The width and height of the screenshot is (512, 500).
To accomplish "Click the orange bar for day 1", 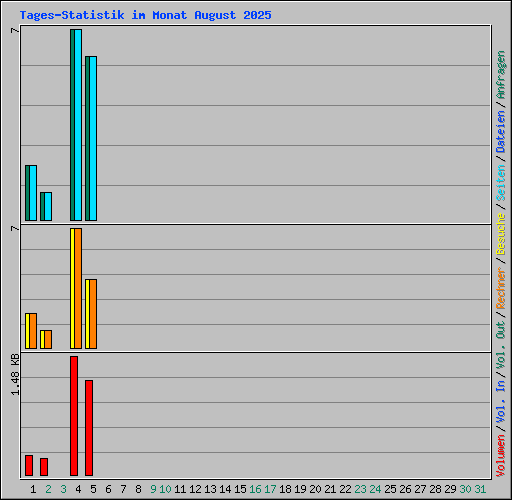I will (33, 331).
